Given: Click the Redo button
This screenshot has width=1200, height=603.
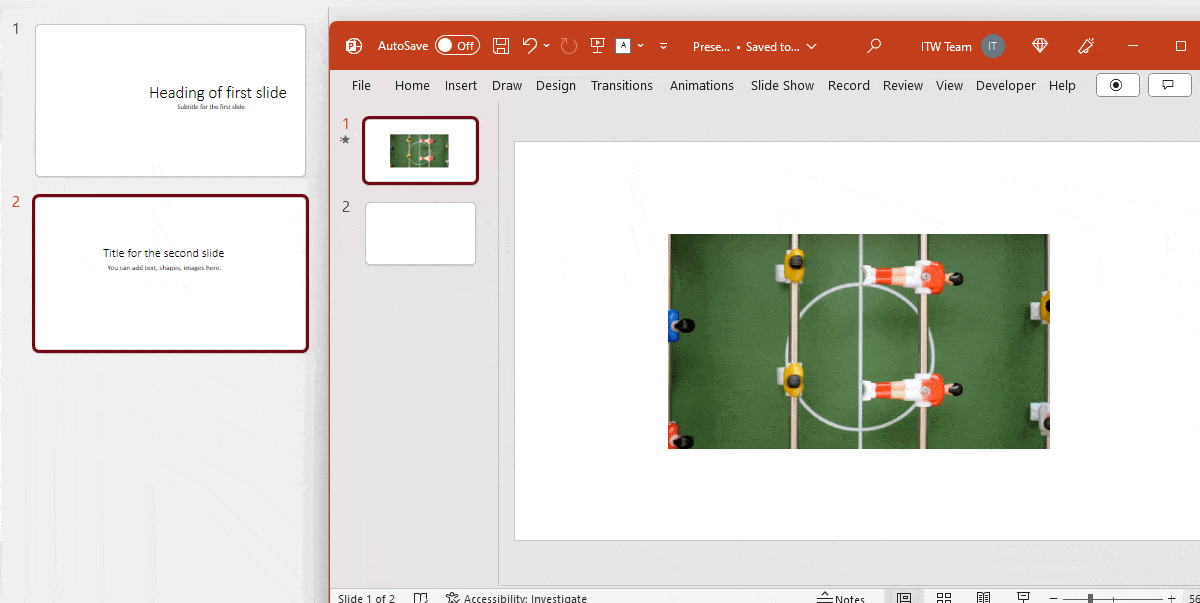Looking at the screenshot, I should click(x=568, y=45).
